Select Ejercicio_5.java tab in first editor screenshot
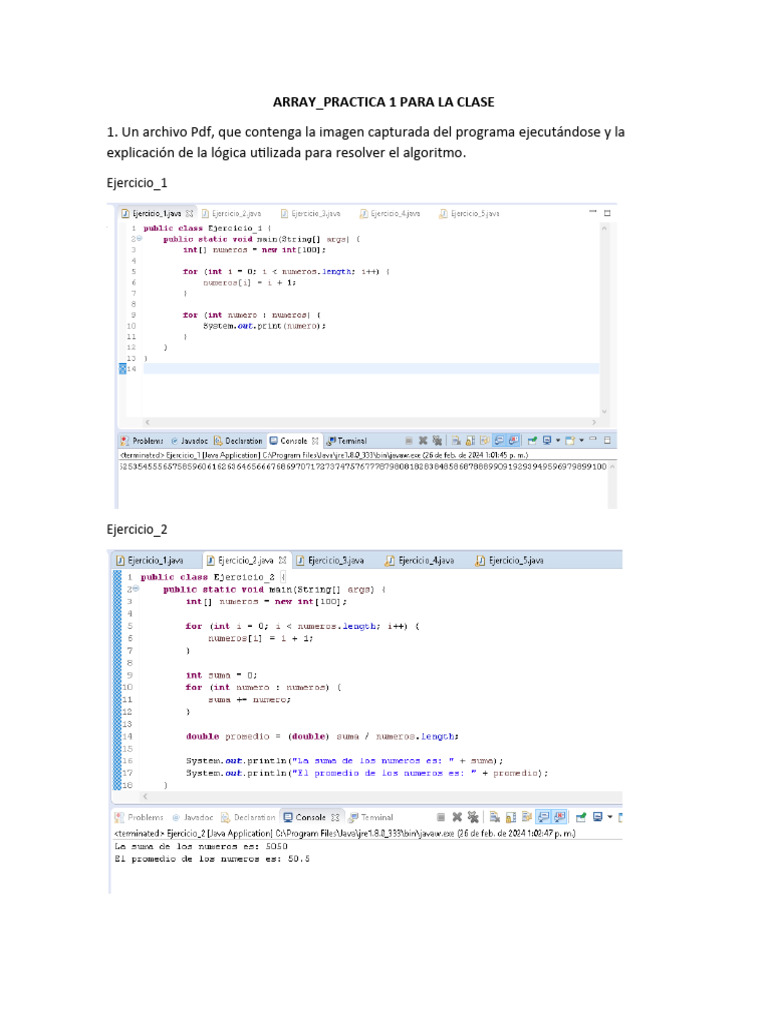 tap(470, 214)
